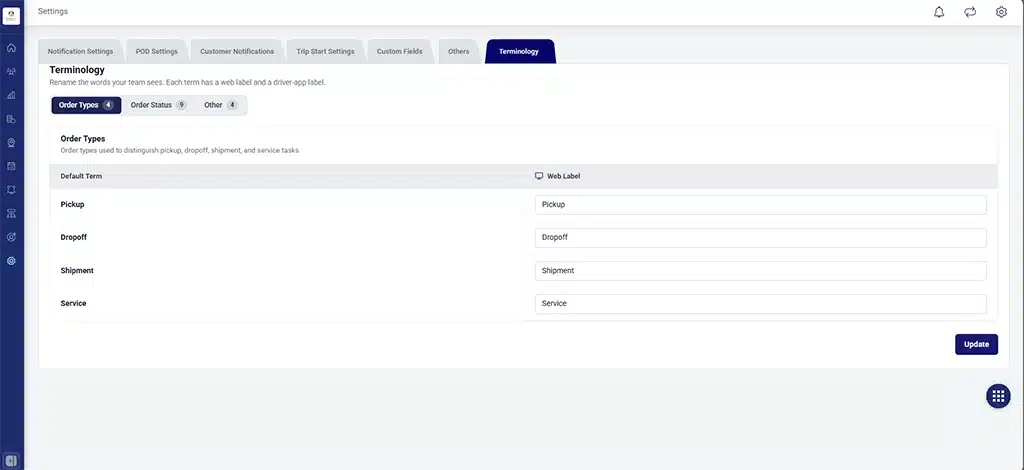Image resolution: width=1024 pixels, height=470 pixels.
Task: Click the Default Term column header
Action: [x=81, y=176]
